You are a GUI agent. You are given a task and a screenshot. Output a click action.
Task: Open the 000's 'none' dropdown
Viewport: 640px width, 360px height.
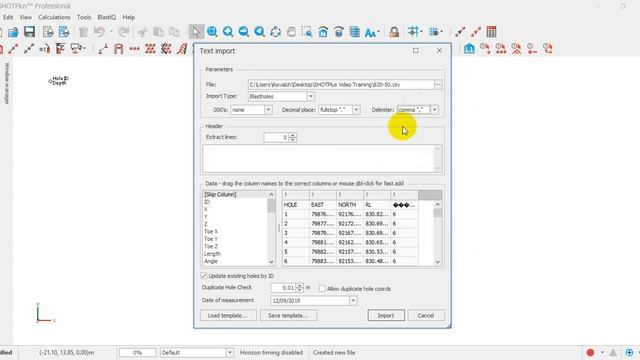point(268,110)
